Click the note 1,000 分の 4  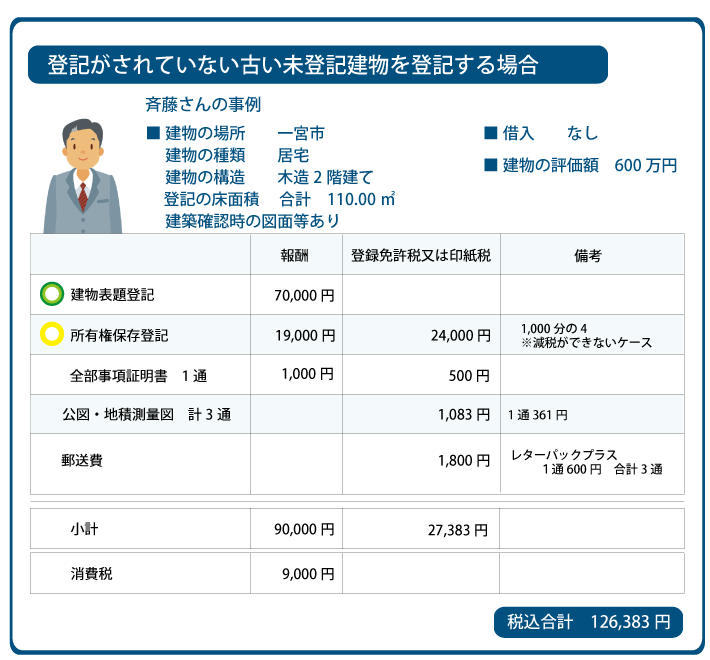coord(554,328)
